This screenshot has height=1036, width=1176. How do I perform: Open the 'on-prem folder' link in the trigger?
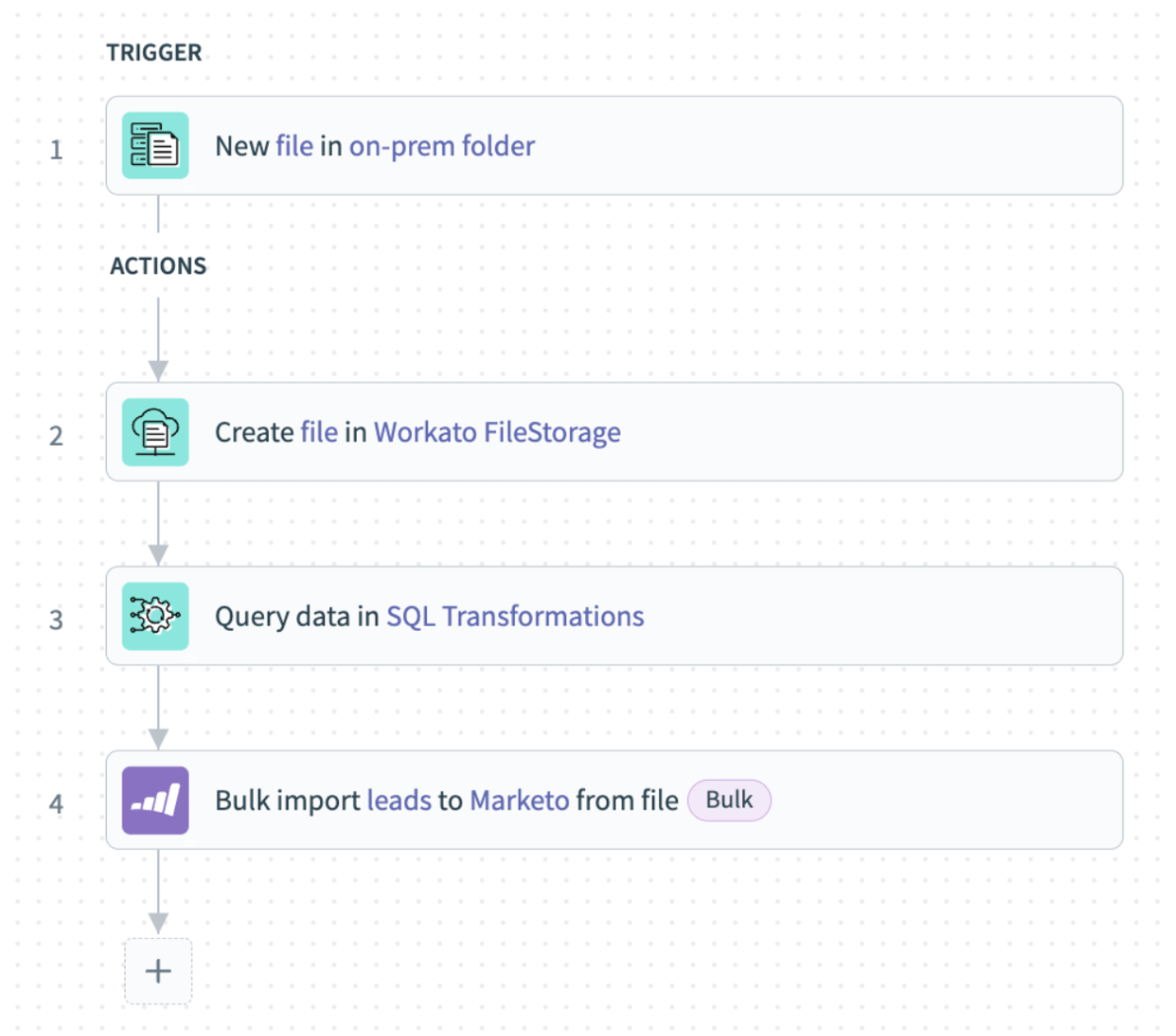point(442,145)
